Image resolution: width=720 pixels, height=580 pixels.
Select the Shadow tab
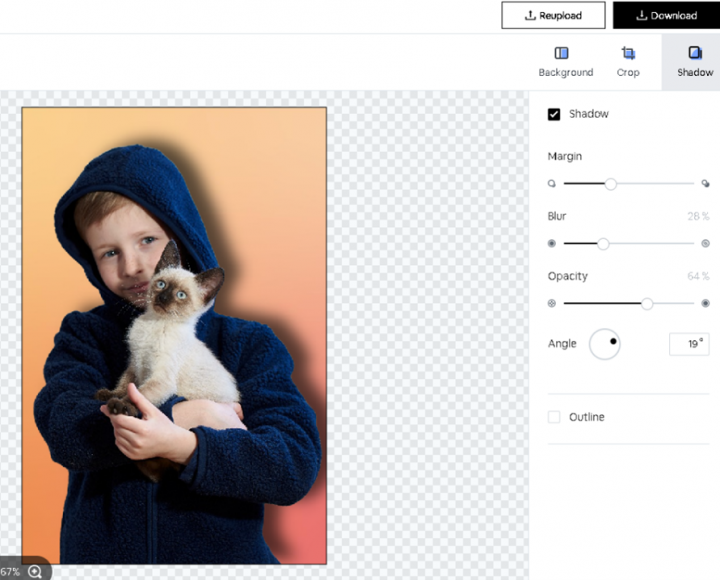pos(694,61)
